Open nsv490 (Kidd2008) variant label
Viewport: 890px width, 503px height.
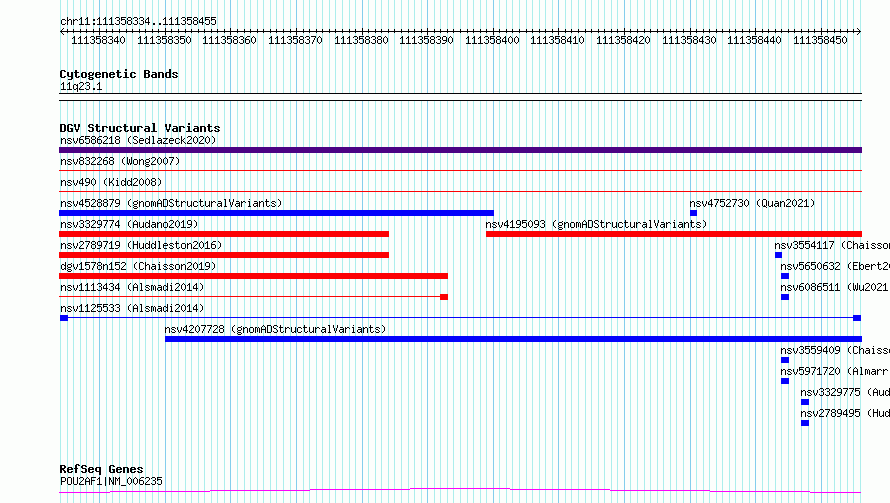click(x=111, y=182)
